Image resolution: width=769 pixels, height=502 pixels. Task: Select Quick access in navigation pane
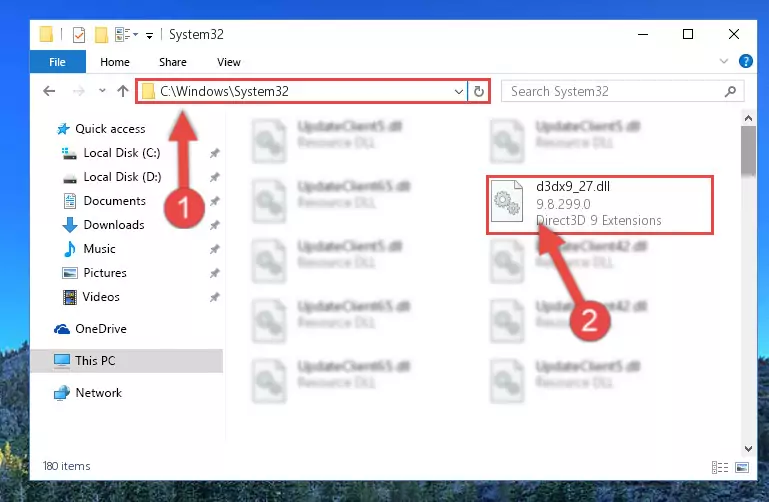pos(102,128)
